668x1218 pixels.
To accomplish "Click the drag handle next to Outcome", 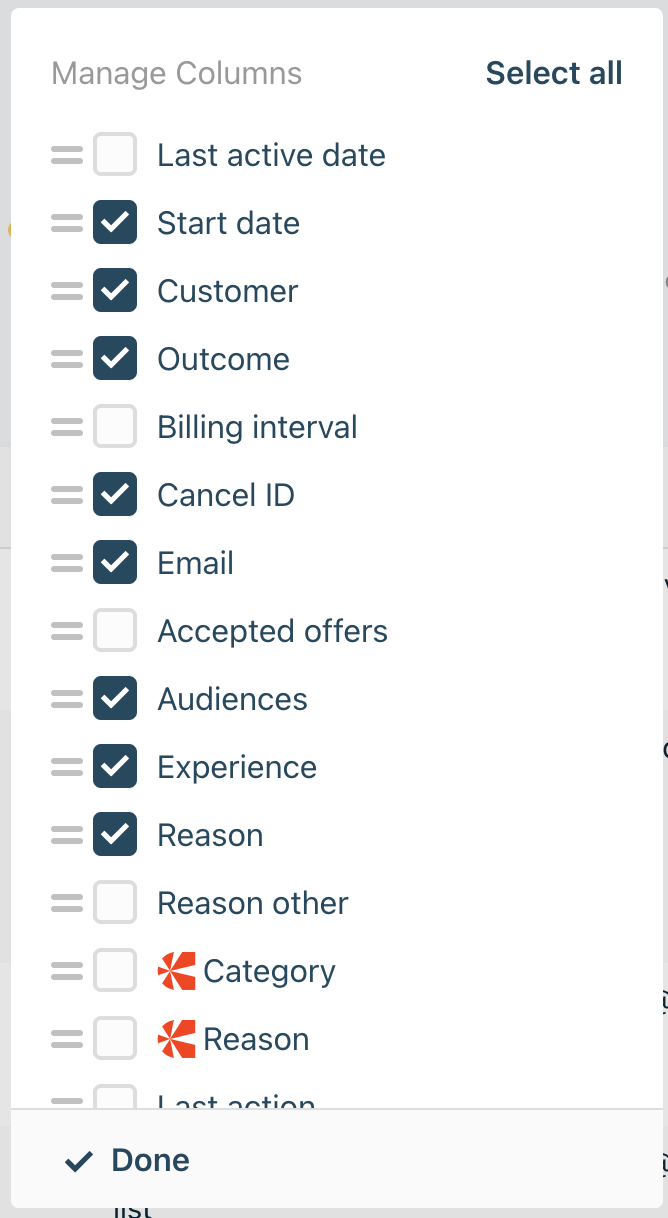I will [x=67, y=359].
